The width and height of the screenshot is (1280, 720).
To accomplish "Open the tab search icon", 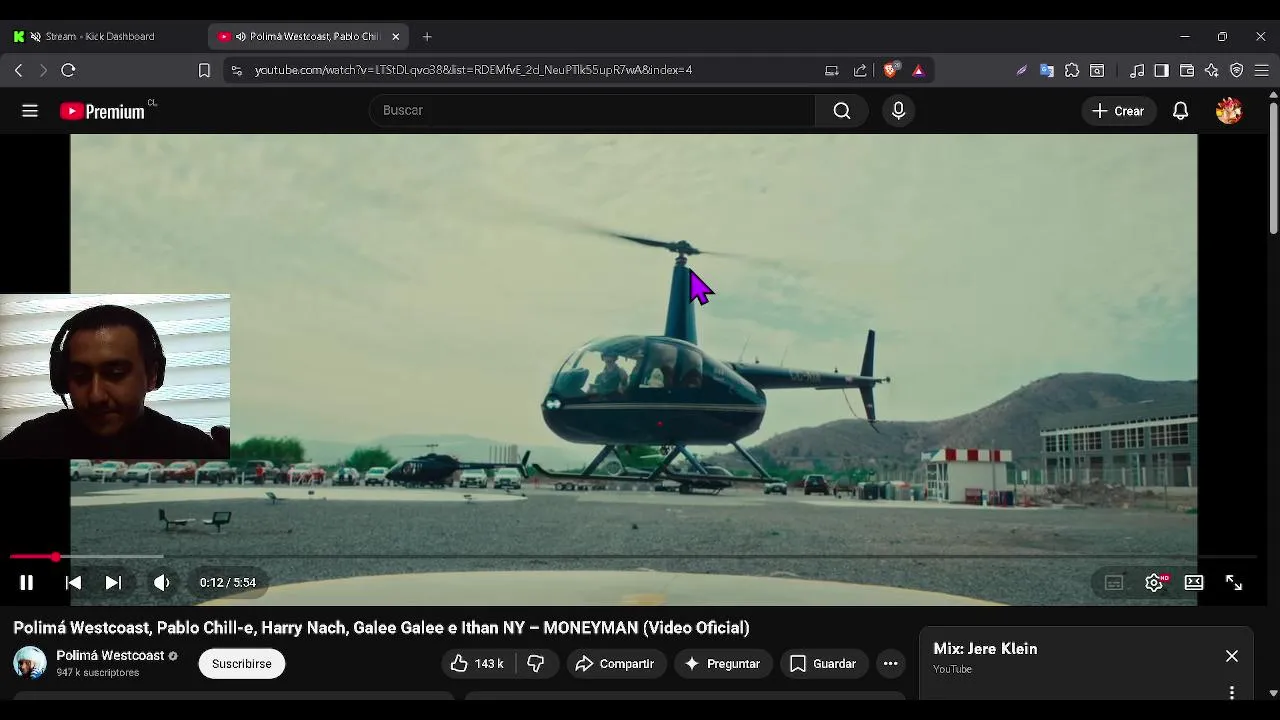I will (x=1097, y=70).
